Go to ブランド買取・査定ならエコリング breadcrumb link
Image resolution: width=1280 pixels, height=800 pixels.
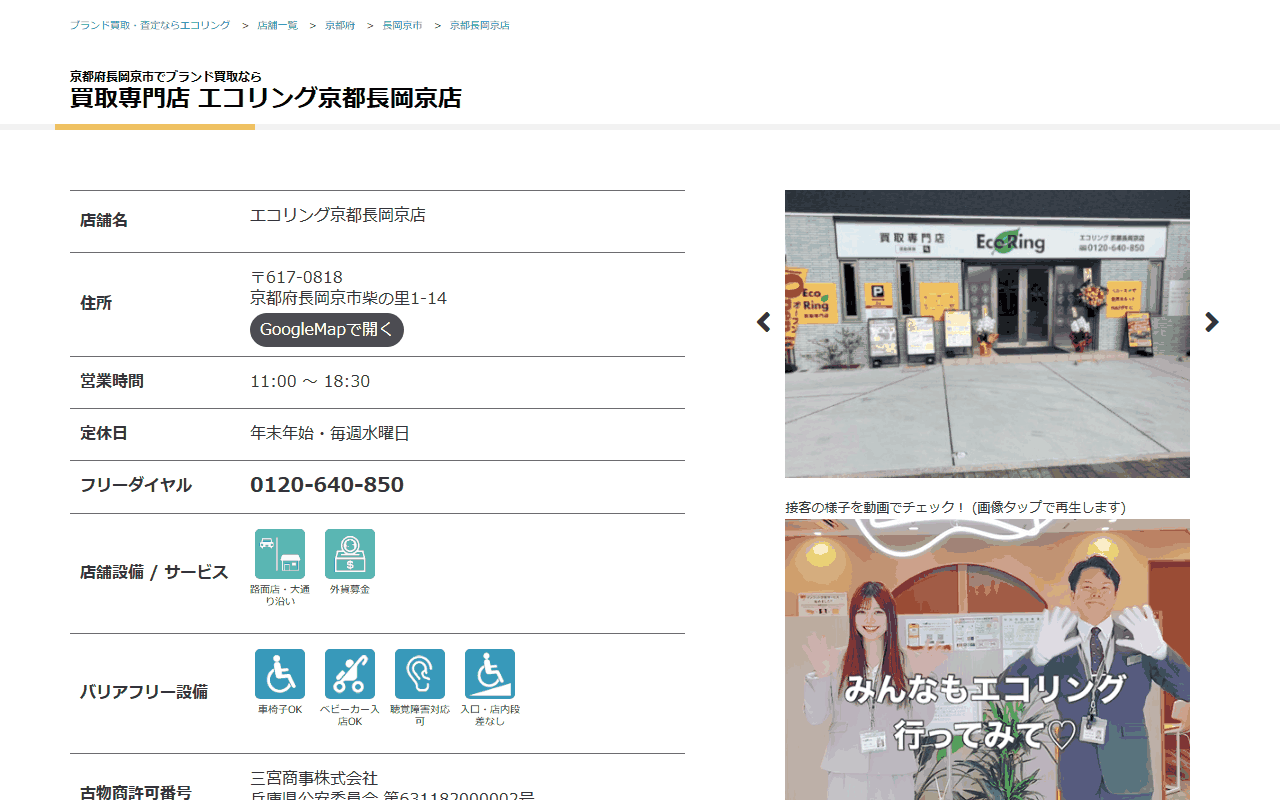(x=150, y=25)
